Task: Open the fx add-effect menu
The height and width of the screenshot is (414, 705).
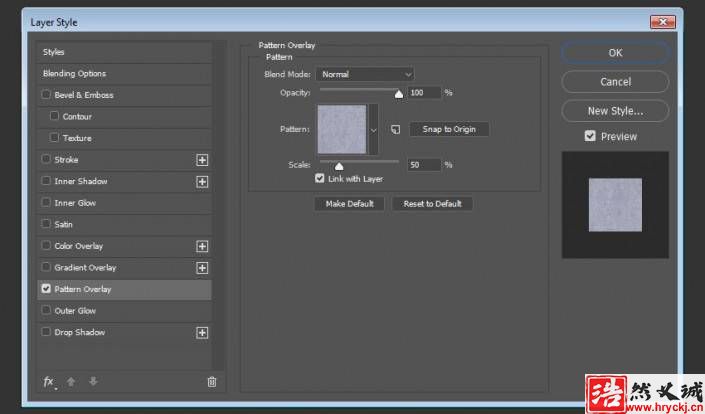Action: click(x=49, y=382)
